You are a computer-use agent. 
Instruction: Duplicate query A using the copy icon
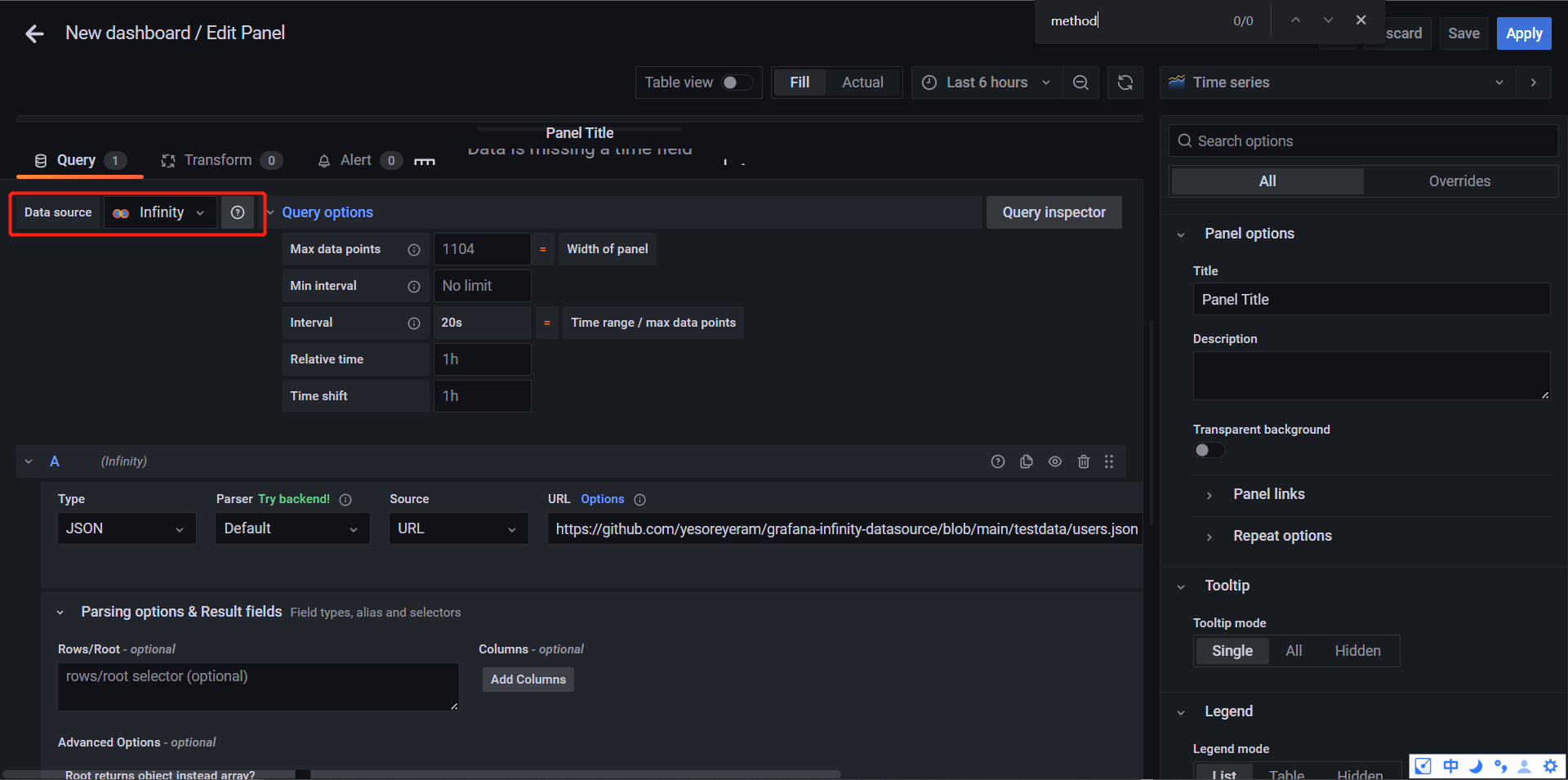[x=1027, y=461]
